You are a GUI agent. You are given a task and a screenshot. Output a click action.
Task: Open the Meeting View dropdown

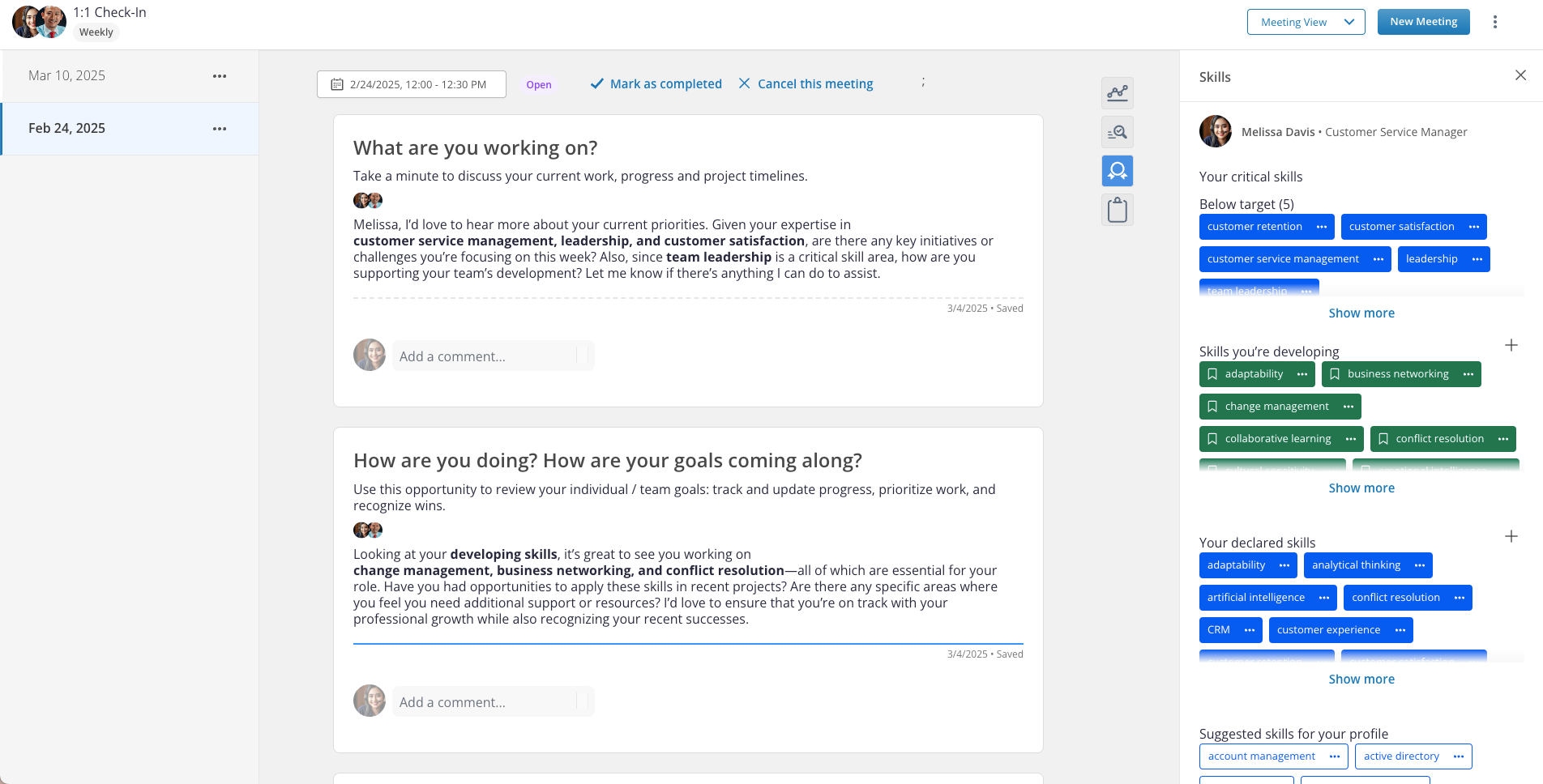tap(1306, 22)
